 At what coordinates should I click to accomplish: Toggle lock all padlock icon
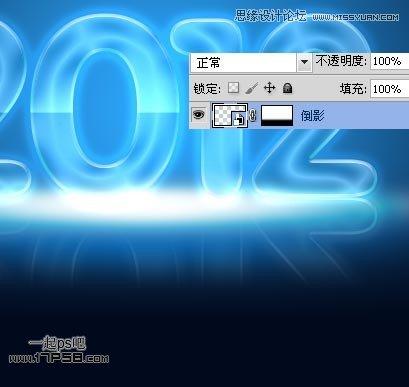coord(287,88)
